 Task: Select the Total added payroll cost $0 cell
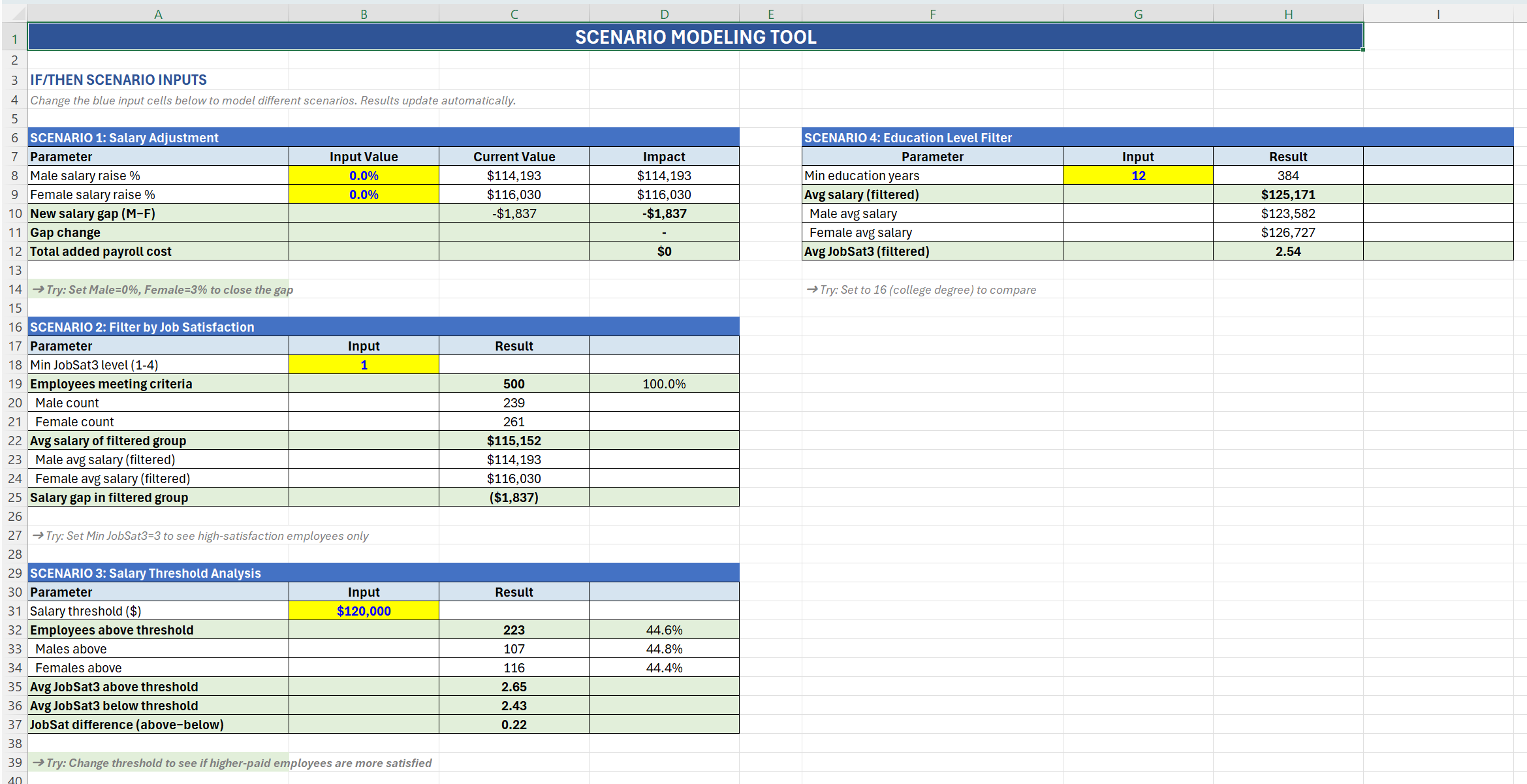664,251
